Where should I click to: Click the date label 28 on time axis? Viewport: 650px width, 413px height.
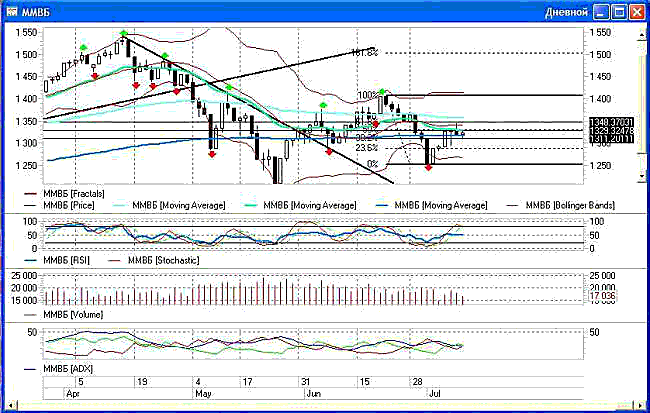tap(417, 381)
